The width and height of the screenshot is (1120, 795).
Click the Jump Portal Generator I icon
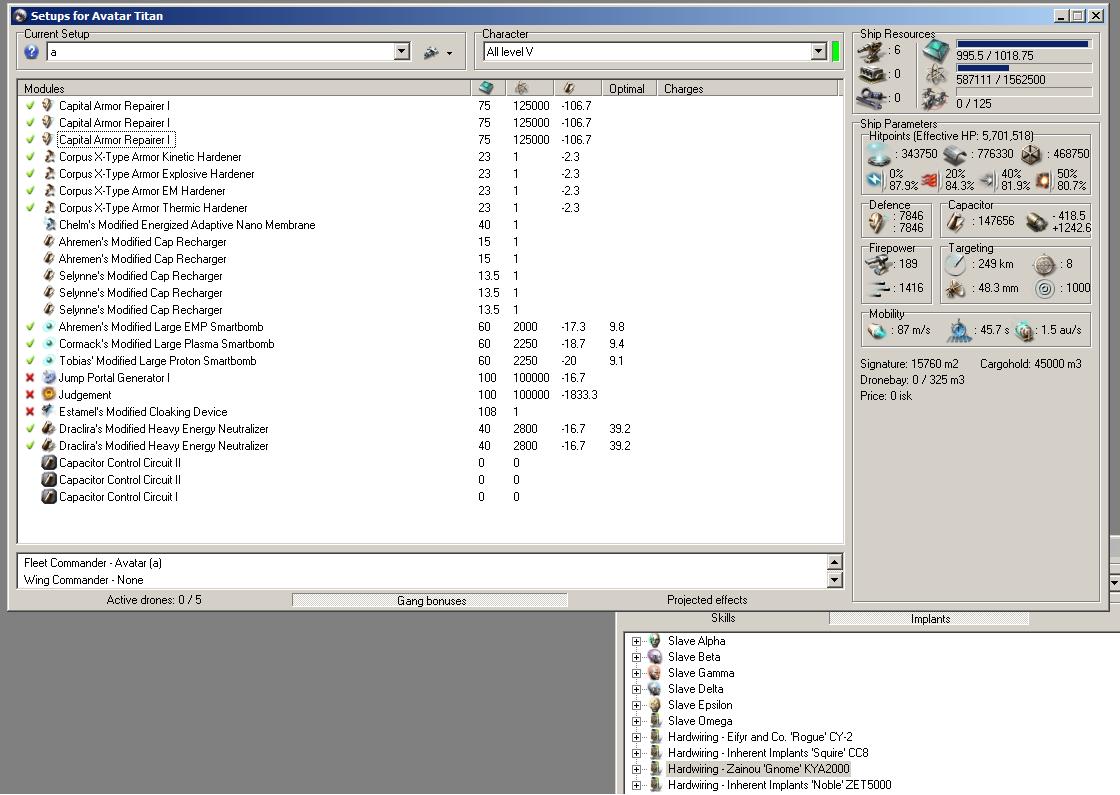tap(49, 377)
